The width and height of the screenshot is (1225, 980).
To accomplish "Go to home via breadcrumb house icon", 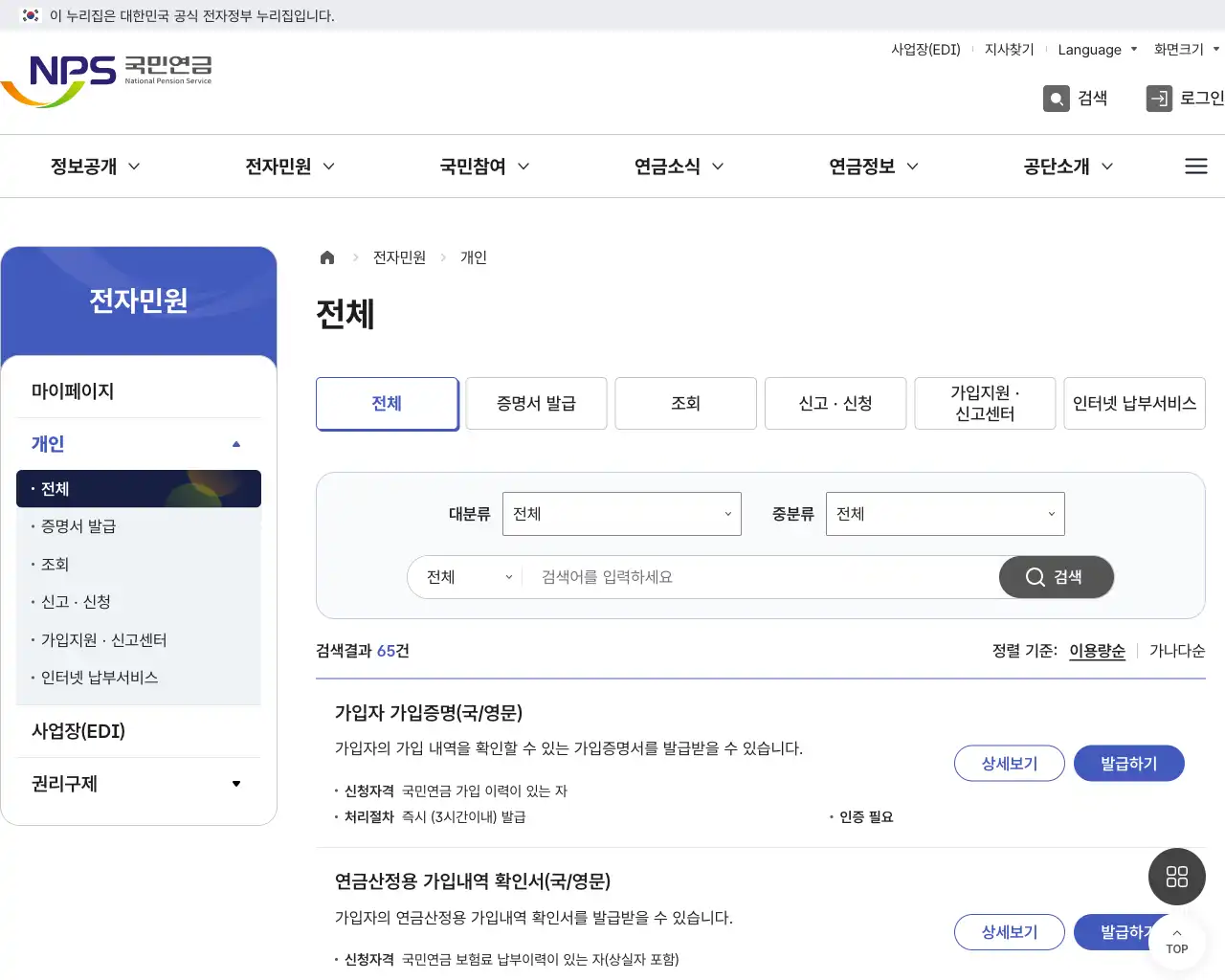I will point(327,257).
